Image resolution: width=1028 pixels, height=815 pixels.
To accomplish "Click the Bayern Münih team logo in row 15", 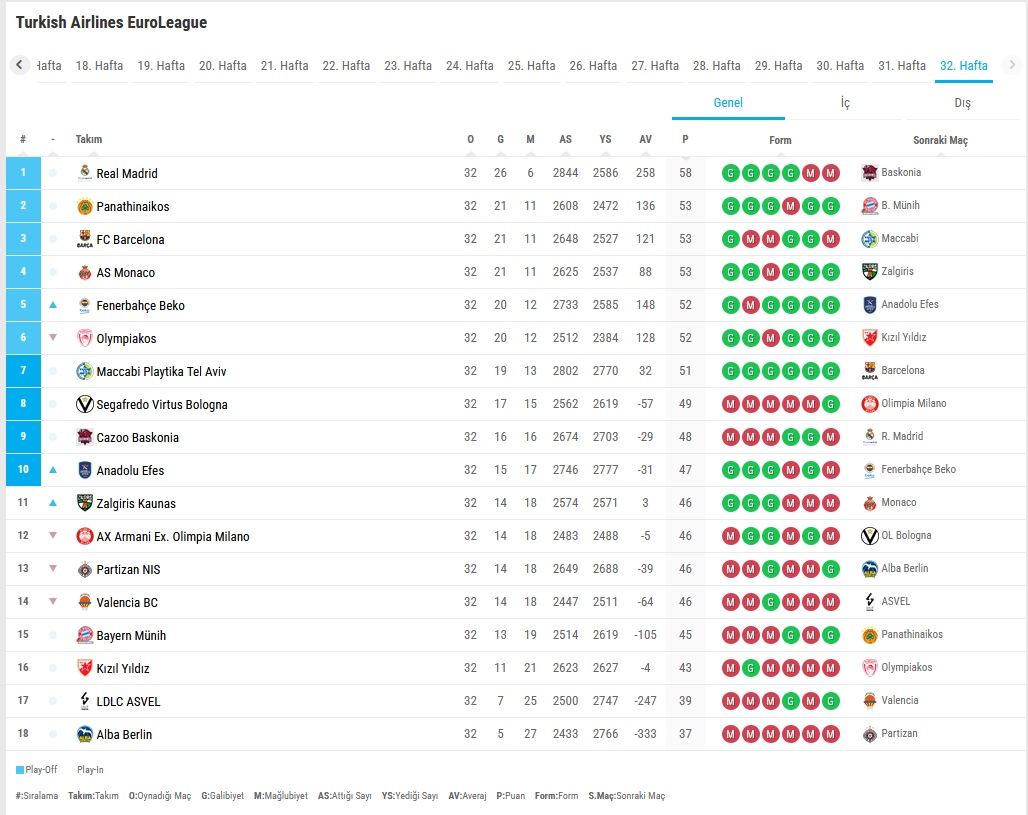I will 85,635.
